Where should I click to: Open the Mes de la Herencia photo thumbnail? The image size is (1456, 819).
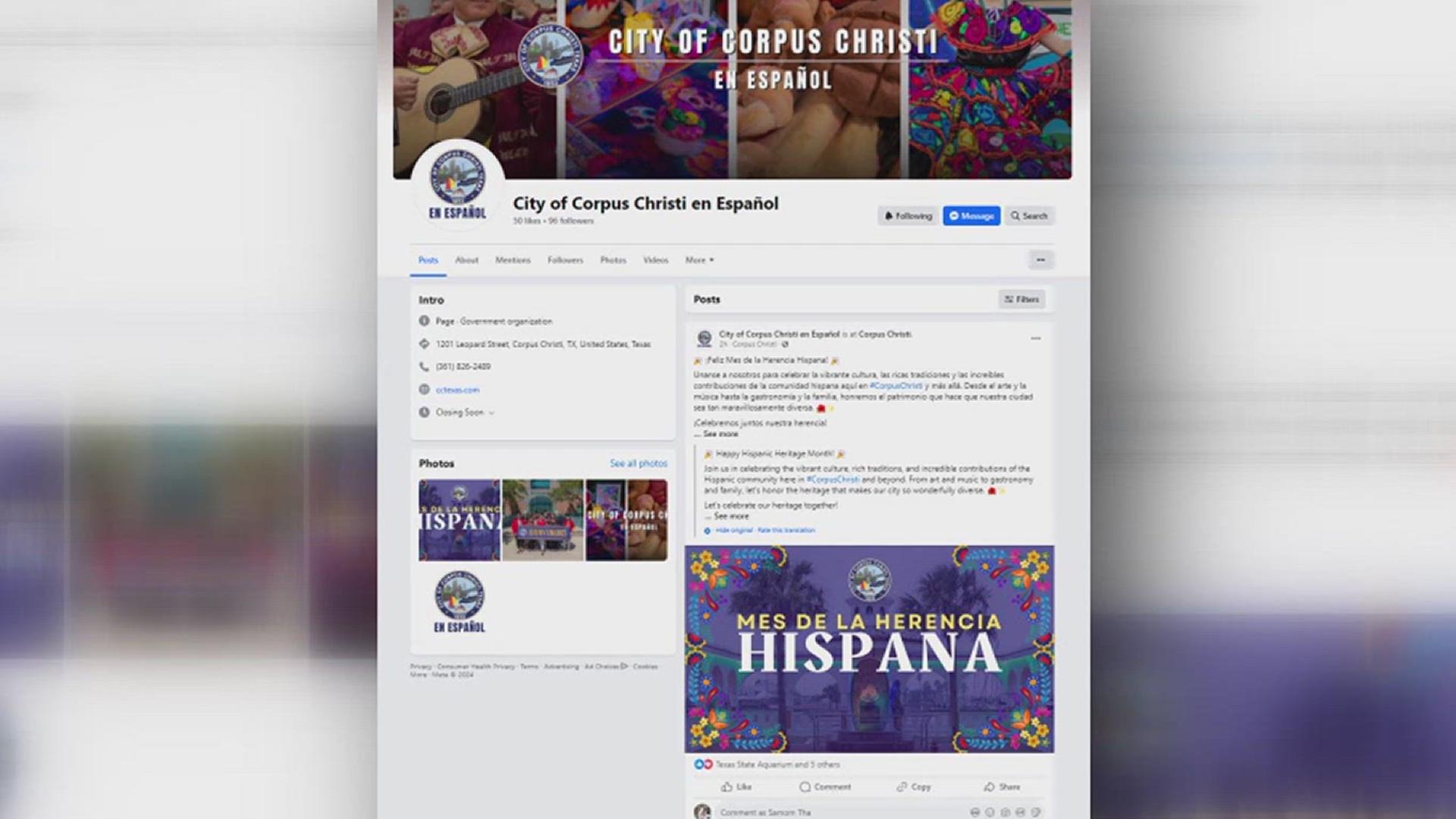point(460,520)
